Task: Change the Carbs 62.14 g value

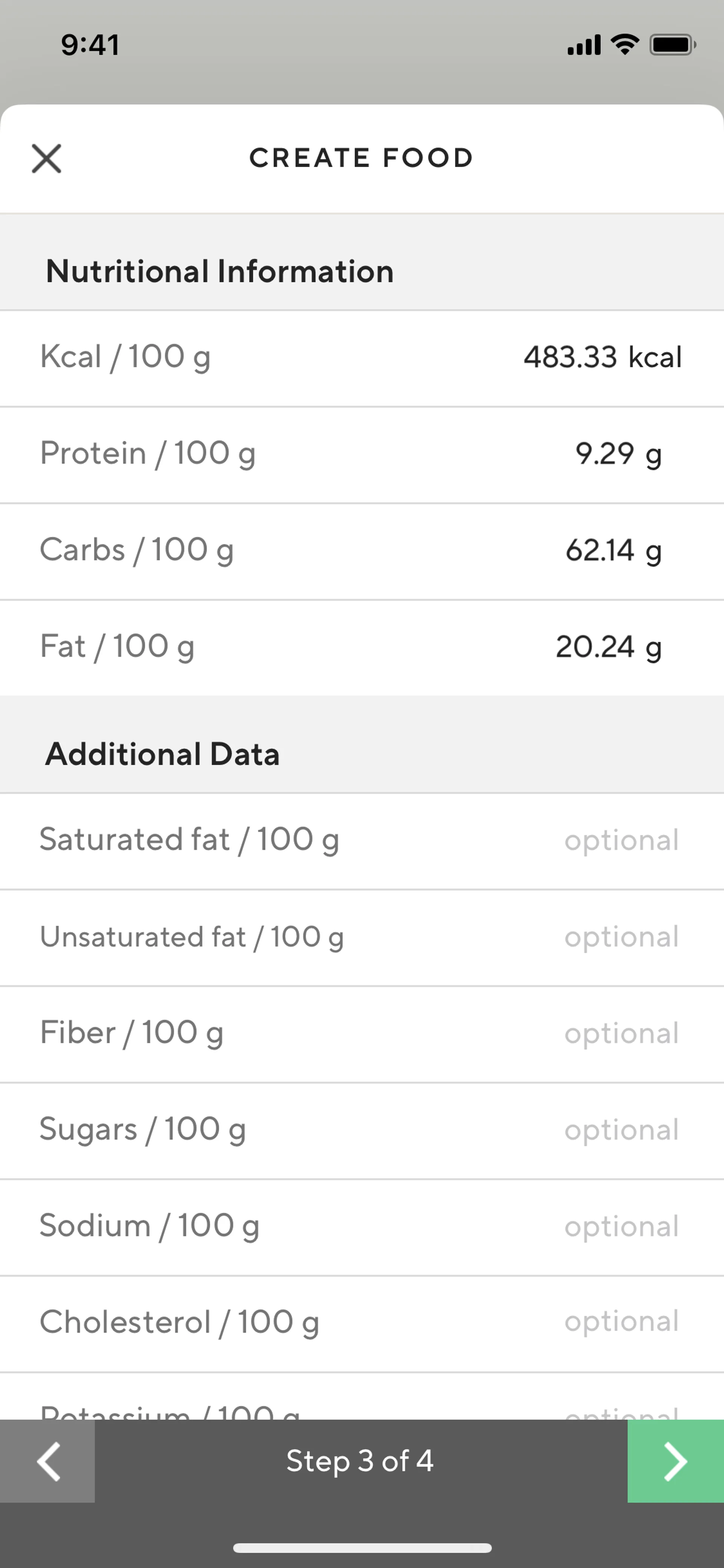Action: coord(613,550)
